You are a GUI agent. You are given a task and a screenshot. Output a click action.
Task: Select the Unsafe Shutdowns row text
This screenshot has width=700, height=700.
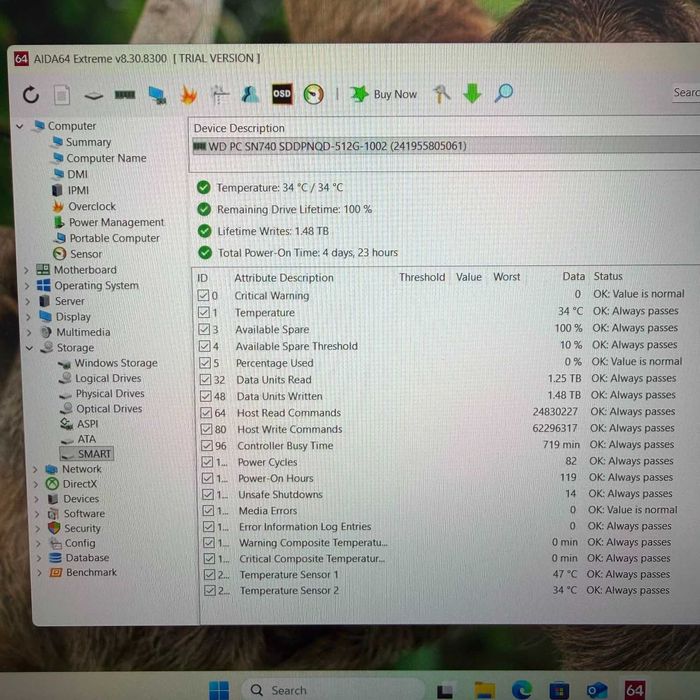point(280,495)
